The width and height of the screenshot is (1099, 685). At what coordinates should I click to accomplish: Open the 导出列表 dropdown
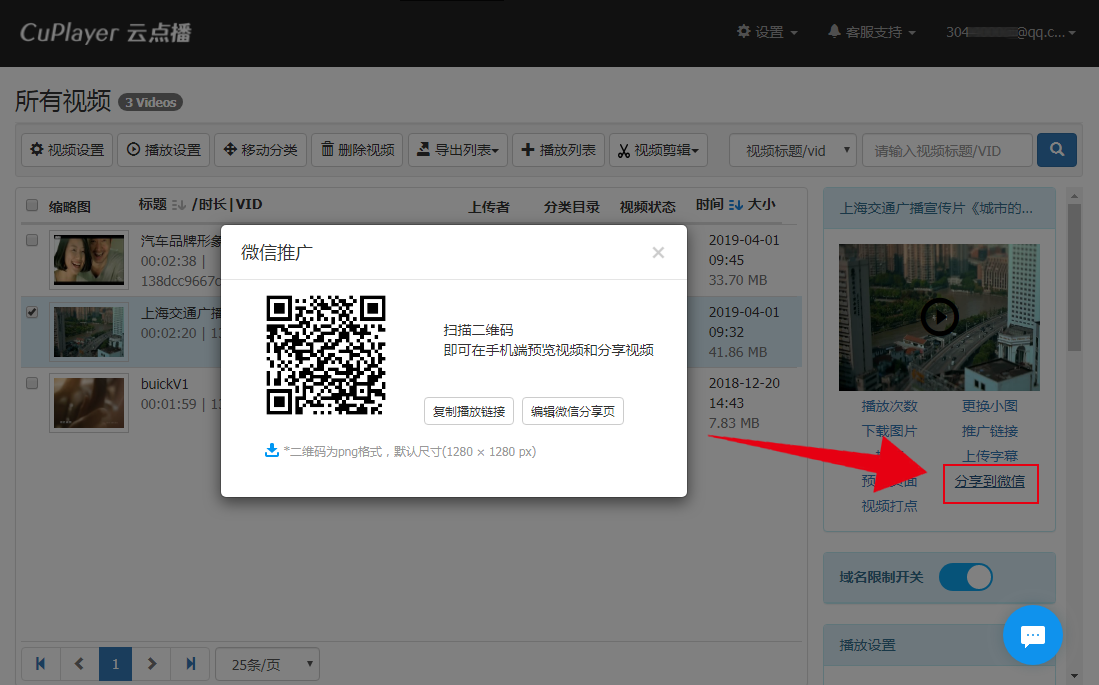(458, 150)
